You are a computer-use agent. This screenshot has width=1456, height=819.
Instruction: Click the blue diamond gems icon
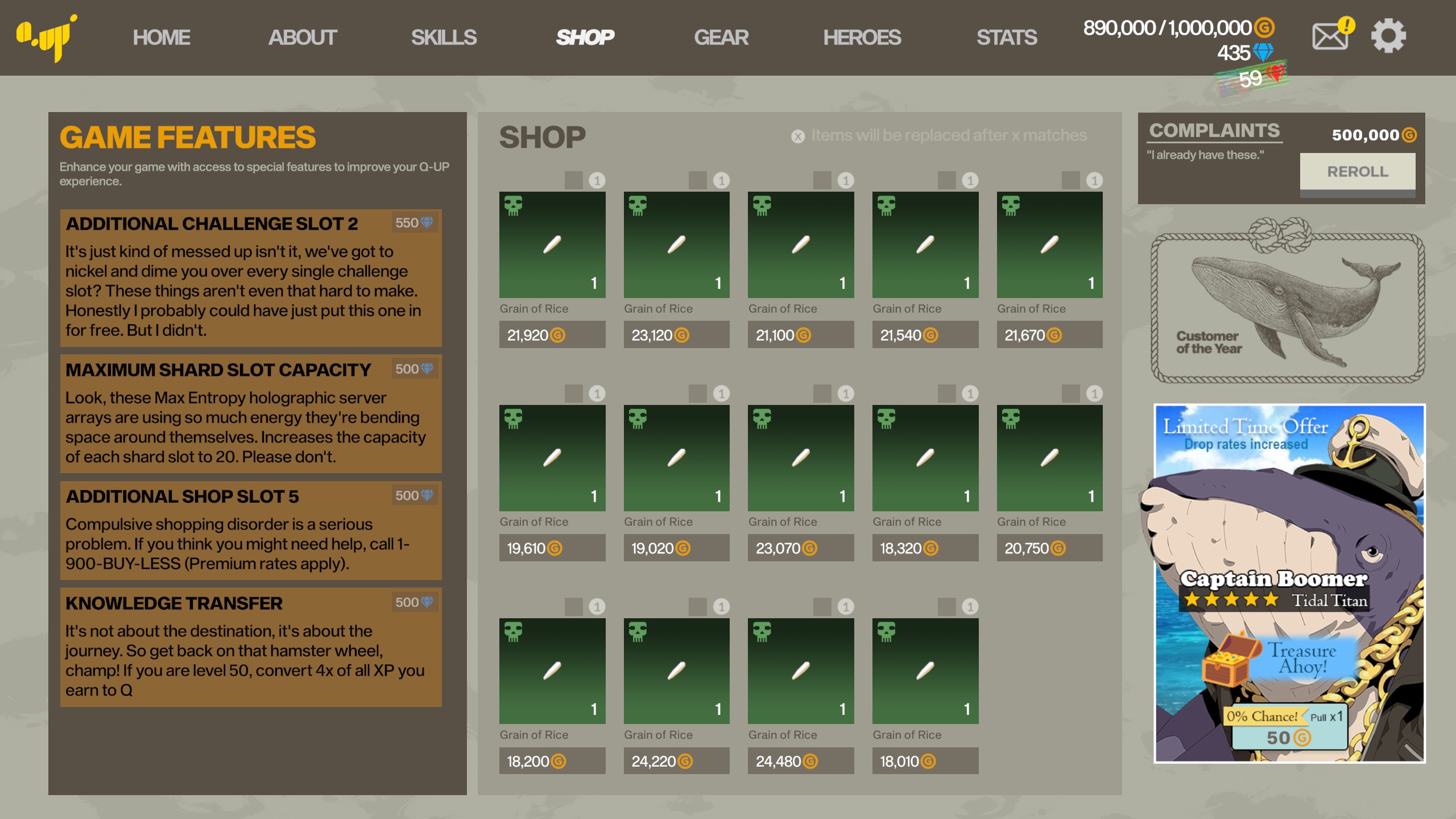1263,53
